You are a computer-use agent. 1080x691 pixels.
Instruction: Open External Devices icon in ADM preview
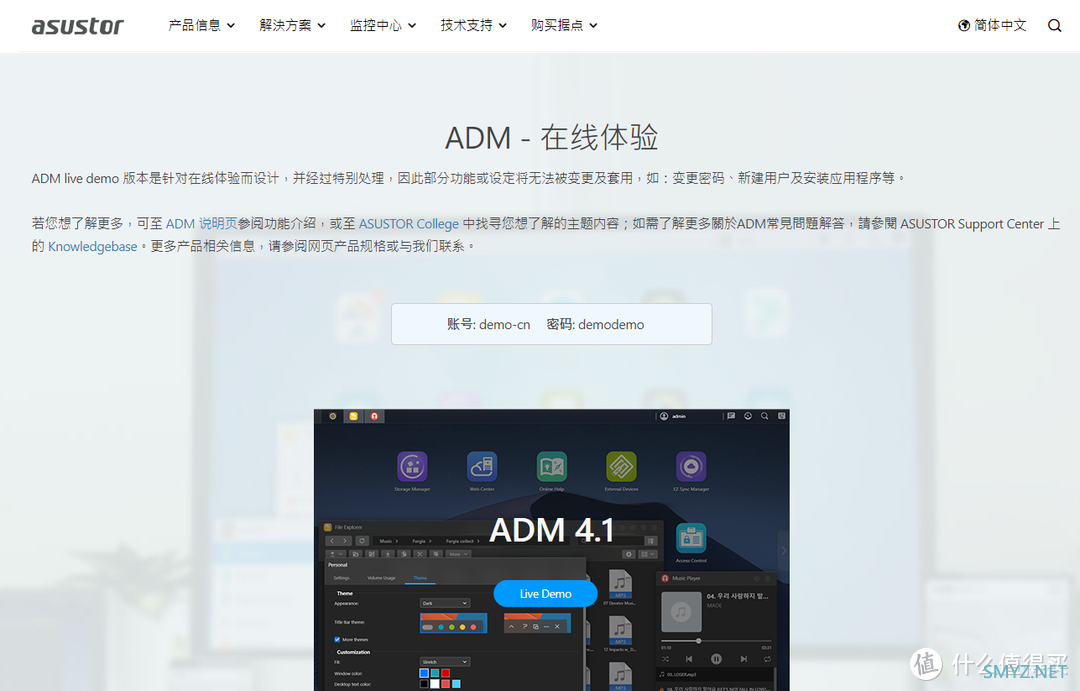click(621, 466)
